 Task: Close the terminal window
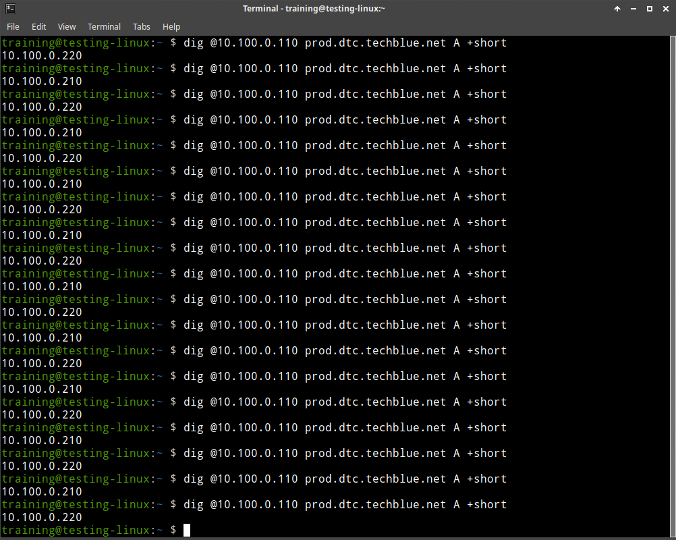[x=666, y=9]
